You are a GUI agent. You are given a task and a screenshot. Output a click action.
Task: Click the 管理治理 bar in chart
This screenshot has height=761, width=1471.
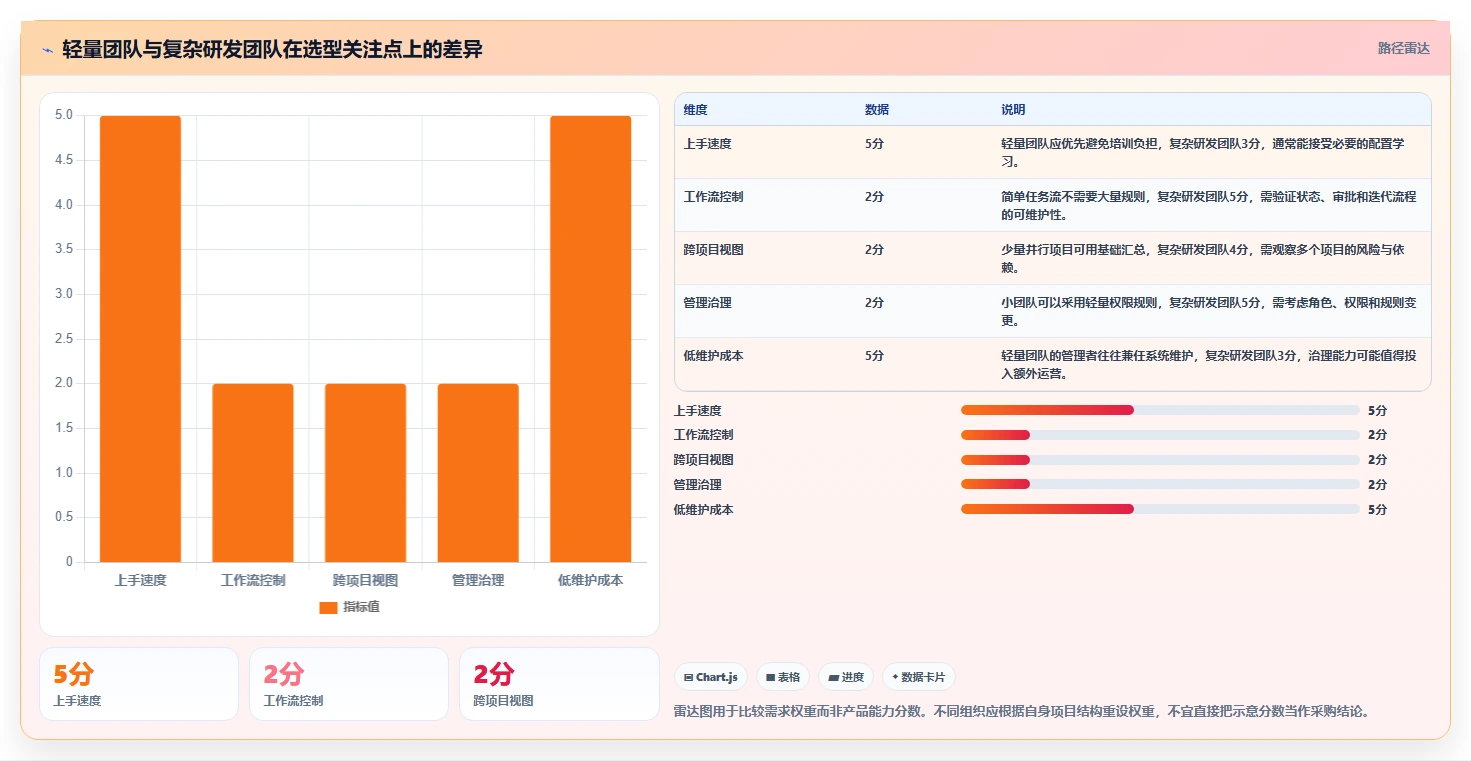point(478,473)
